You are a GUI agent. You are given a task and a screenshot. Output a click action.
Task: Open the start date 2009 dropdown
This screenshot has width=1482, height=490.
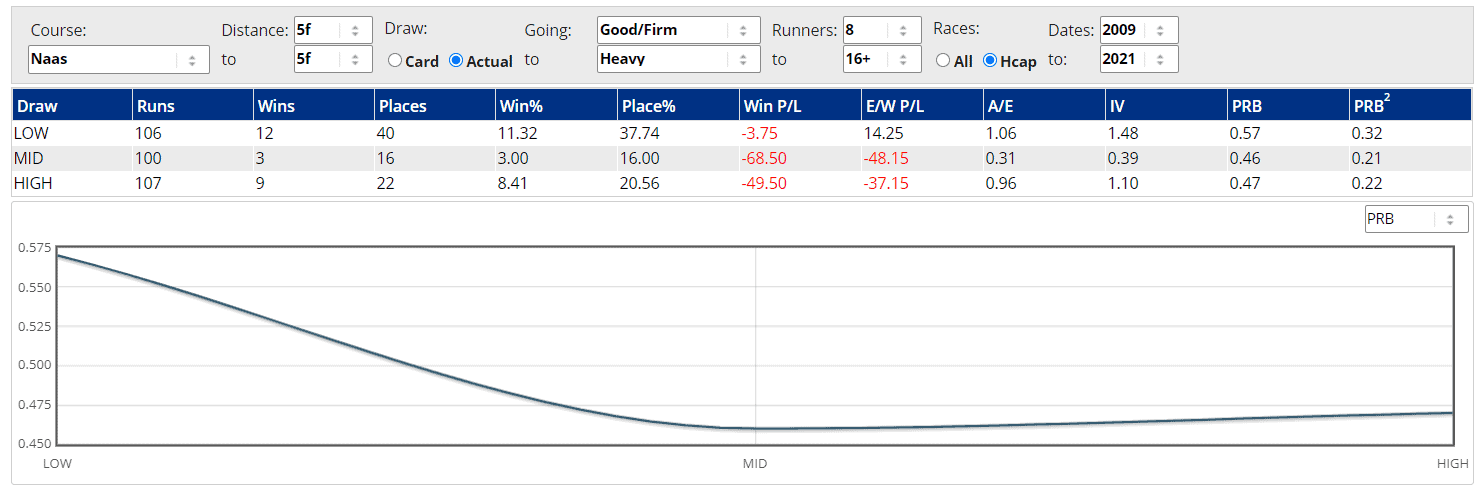1138,30
